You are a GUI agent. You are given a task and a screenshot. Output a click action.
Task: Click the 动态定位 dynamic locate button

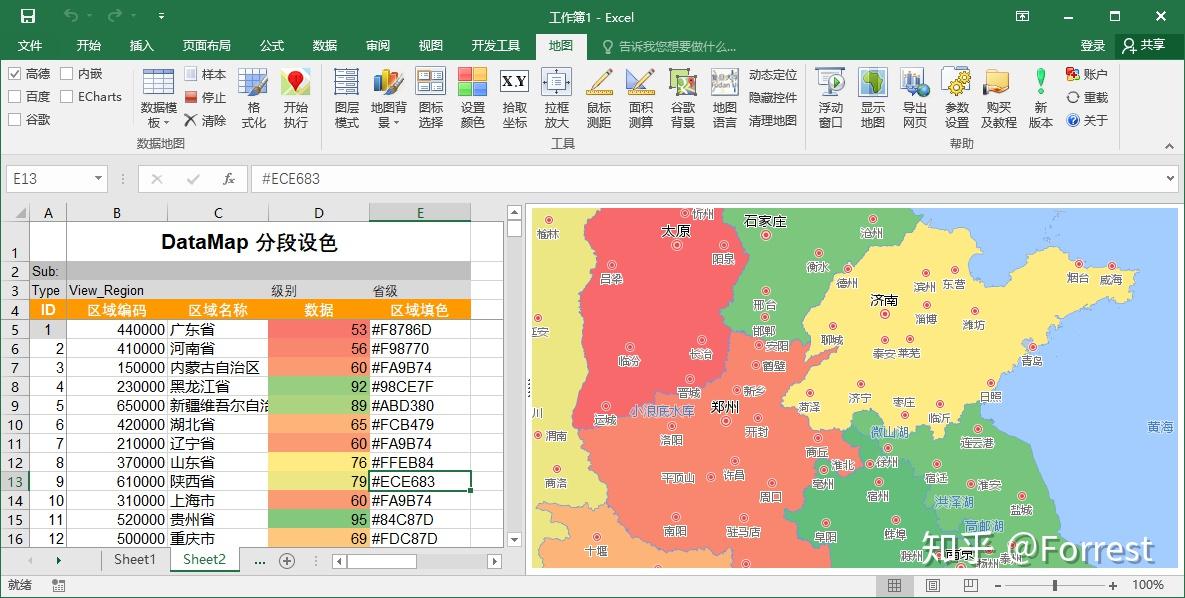(772, 75)
